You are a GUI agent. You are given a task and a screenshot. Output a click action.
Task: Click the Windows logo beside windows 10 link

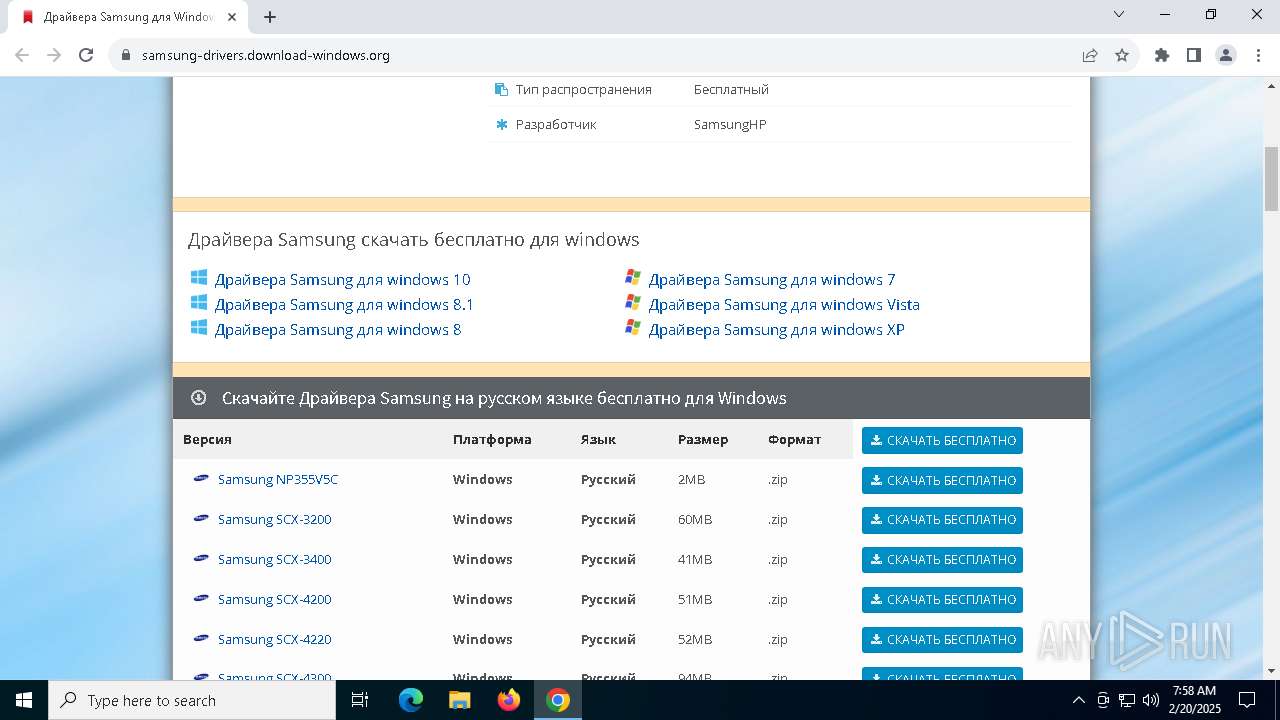point(199,277)
